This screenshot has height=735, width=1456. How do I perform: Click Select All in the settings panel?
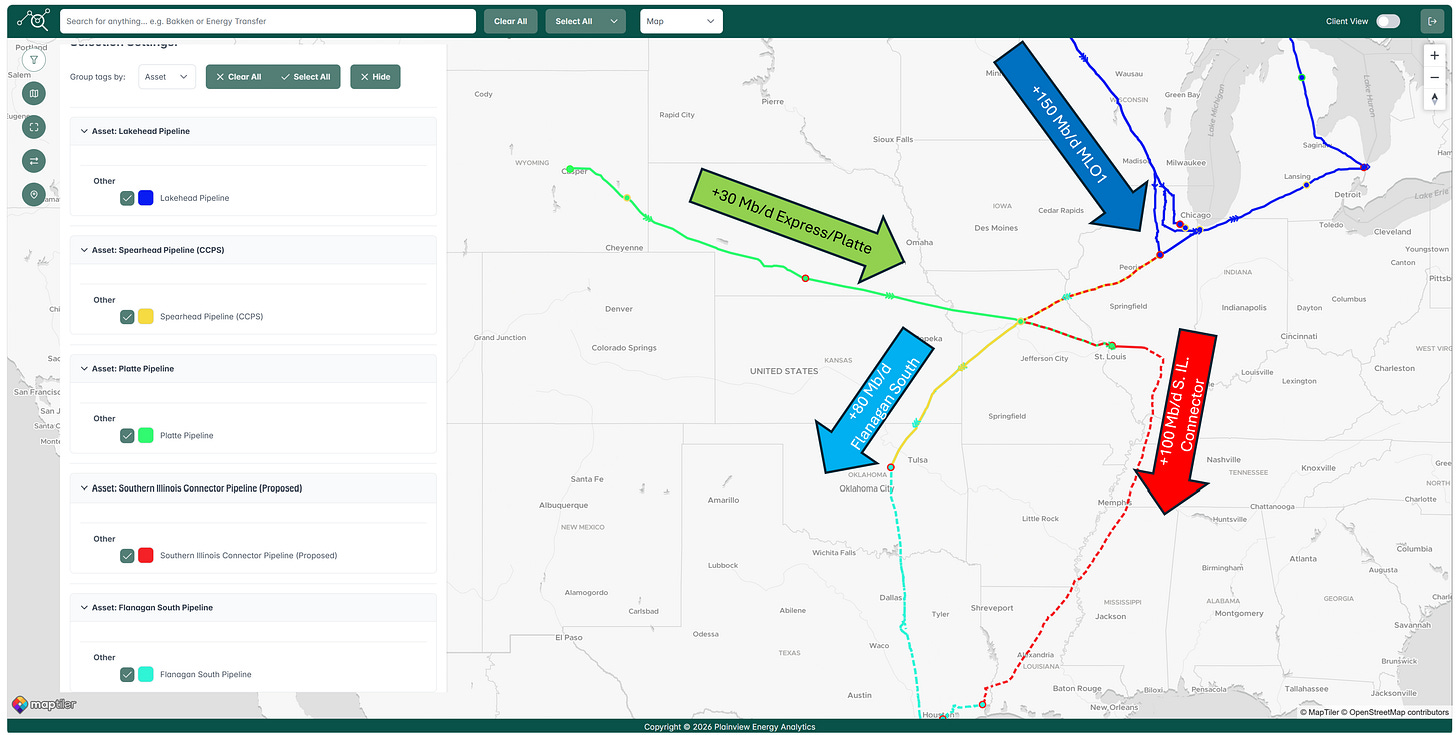(306, 77)
